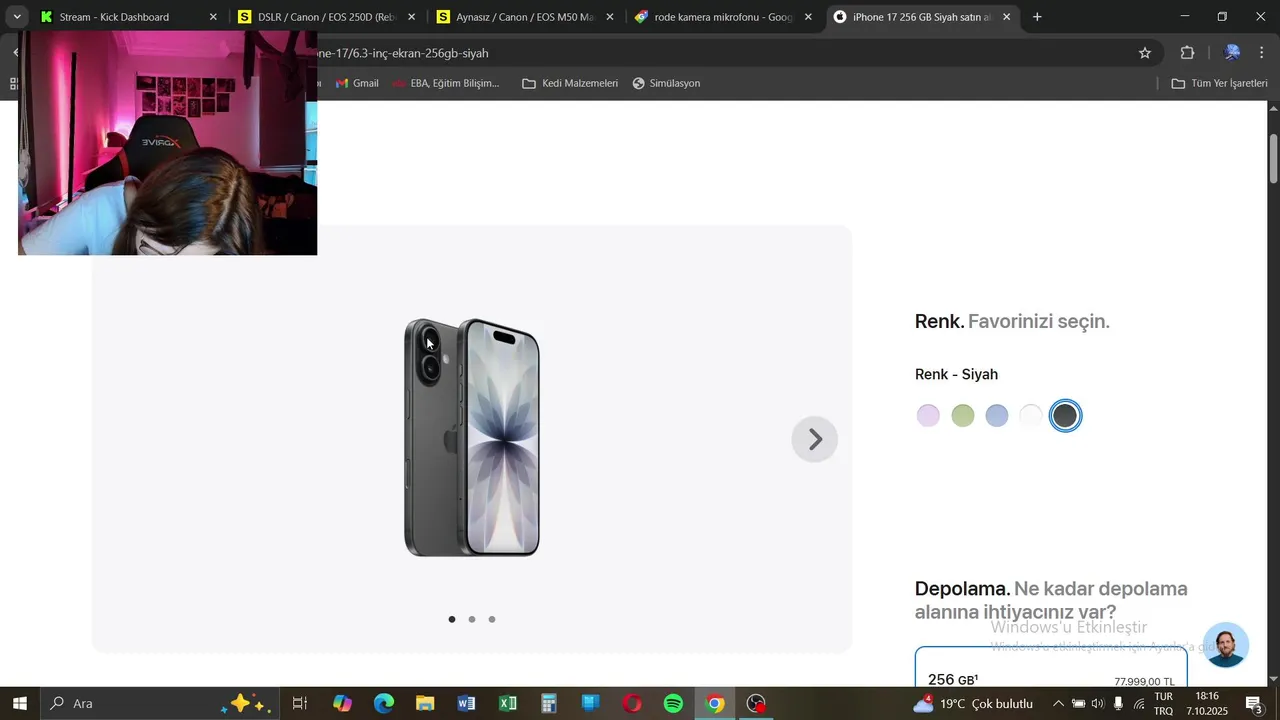Open the Chrome profile avatar
The width and height of the screenshot is (1280, 720).
pyautogui.click(x=1232, y=53)
